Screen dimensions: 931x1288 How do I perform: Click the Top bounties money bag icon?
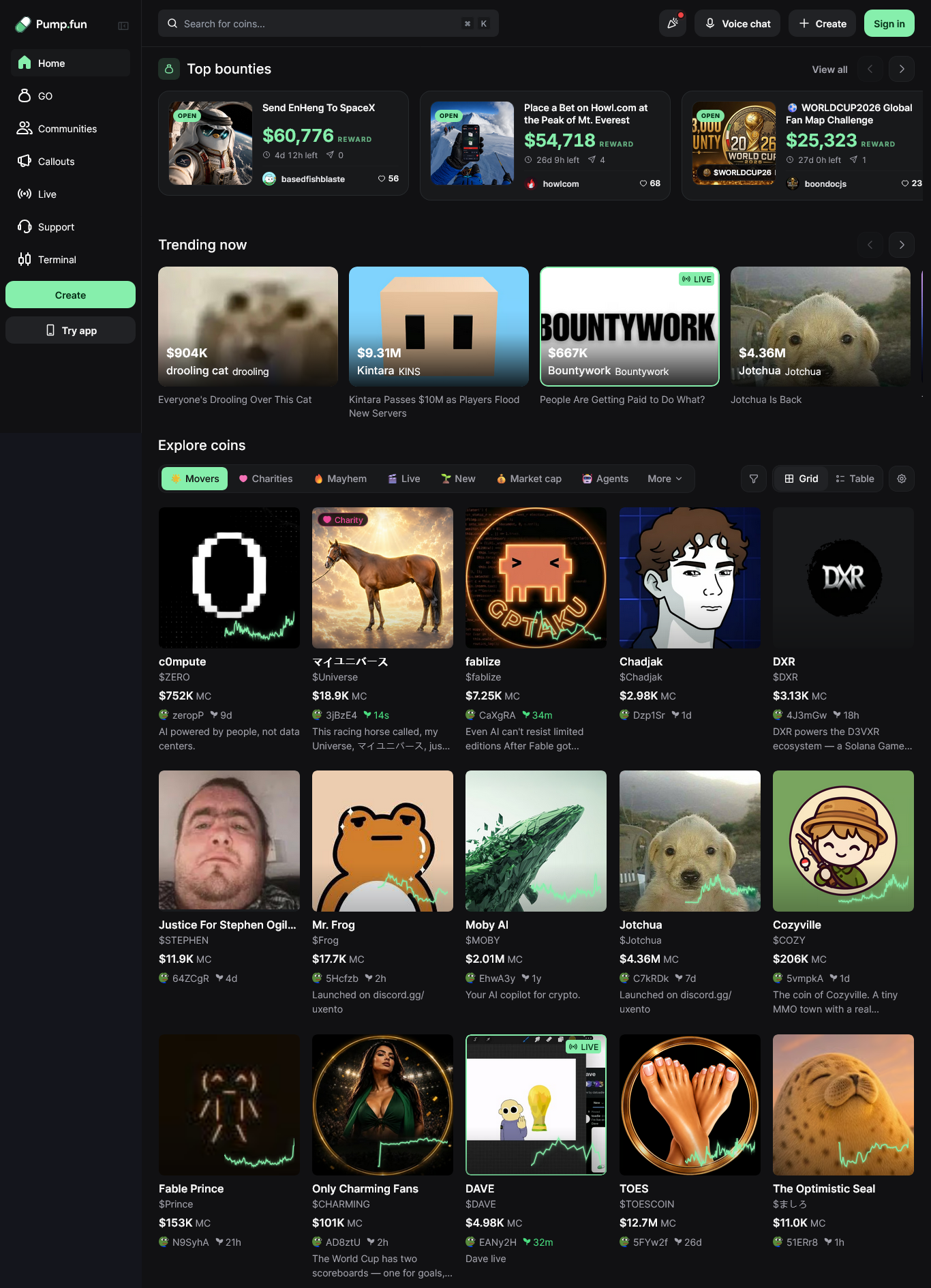click(169, 69)
